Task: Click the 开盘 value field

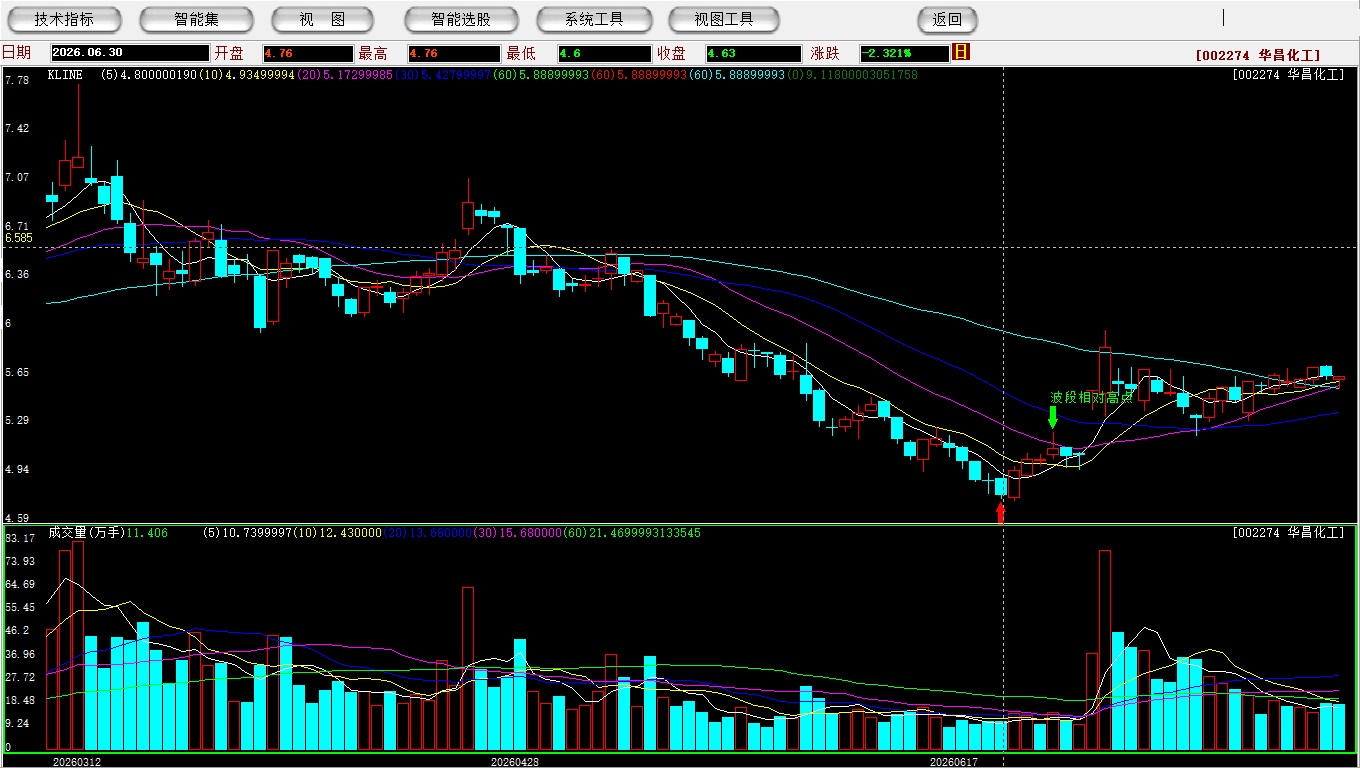Action: [x=308, y=53]
